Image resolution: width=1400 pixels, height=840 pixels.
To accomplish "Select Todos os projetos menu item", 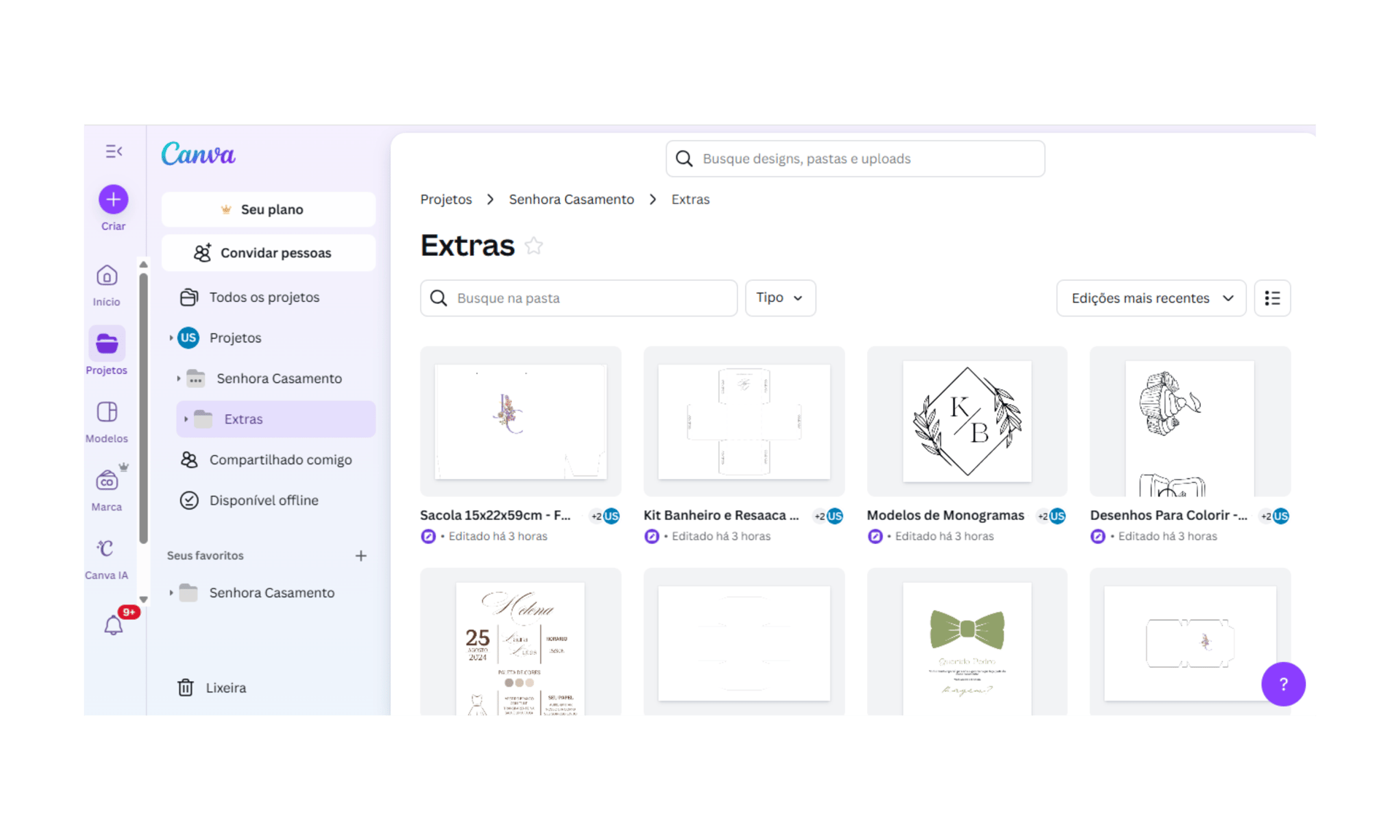I will tap(264, 297).
